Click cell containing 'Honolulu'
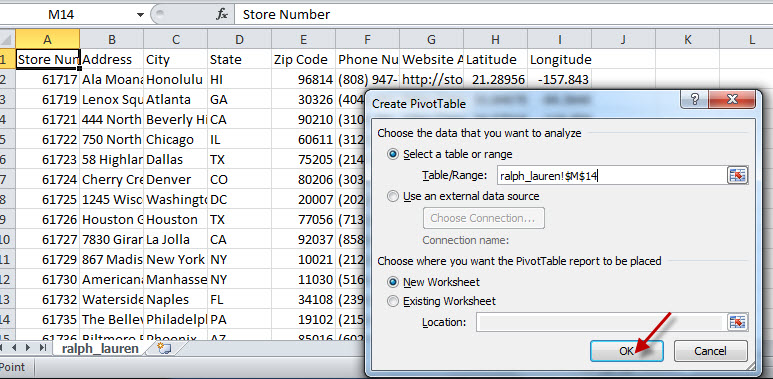773x379 pixels. 176,79
